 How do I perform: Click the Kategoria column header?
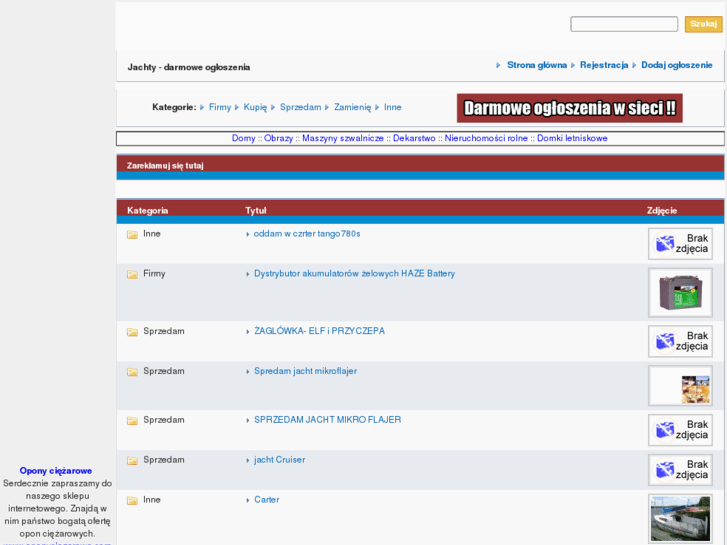click(147, 211)
